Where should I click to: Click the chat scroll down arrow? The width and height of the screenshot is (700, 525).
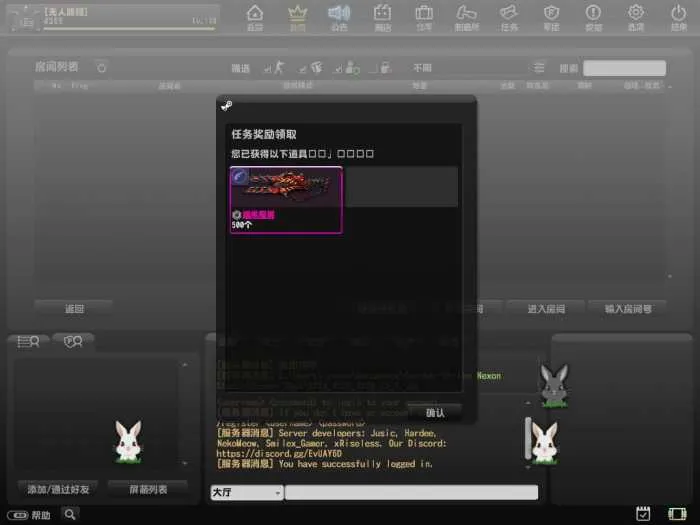coord(528,467)
